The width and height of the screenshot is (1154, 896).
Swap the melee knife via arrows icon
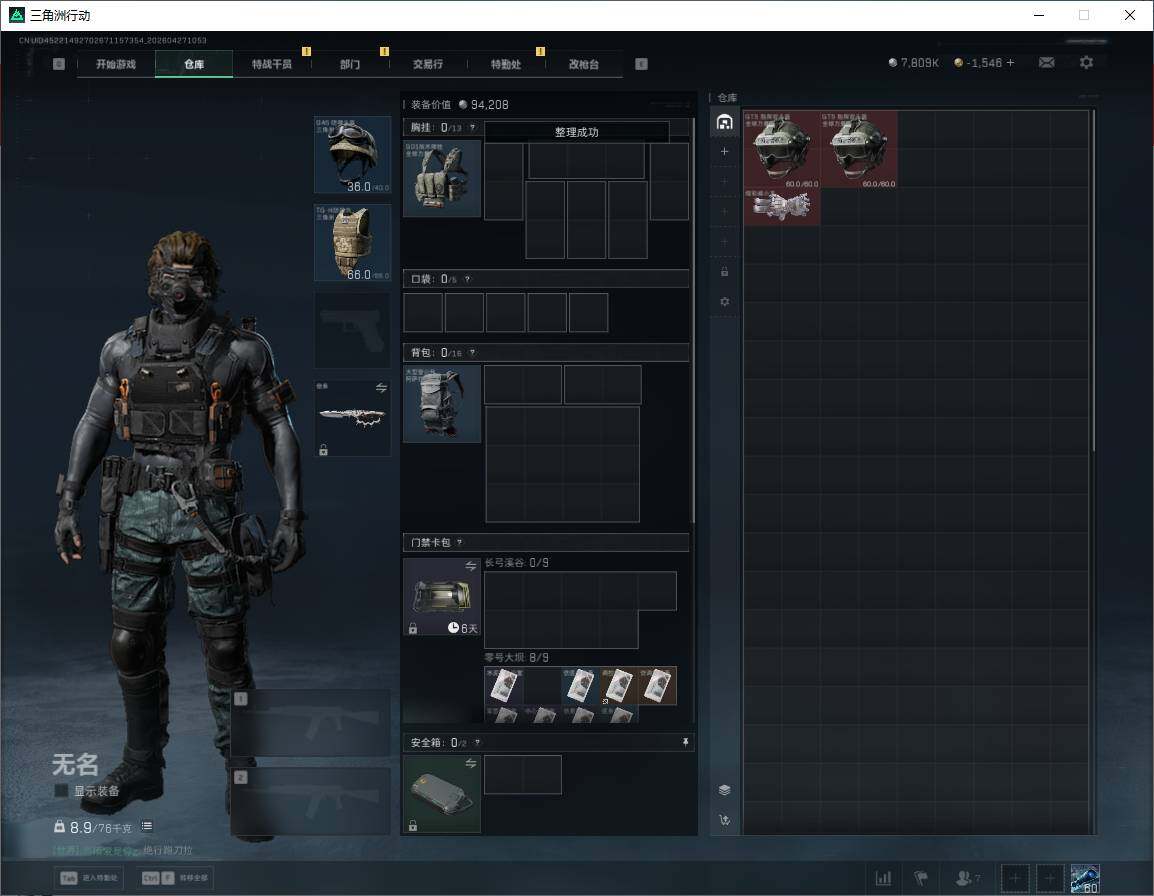(x=381, y=388)
